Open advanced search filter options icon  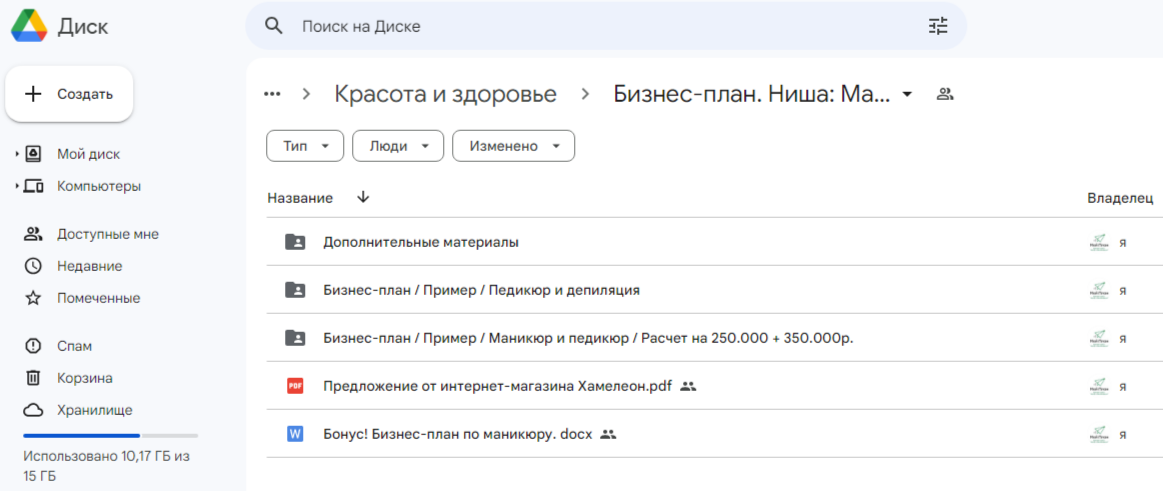[x=938, y=27]
